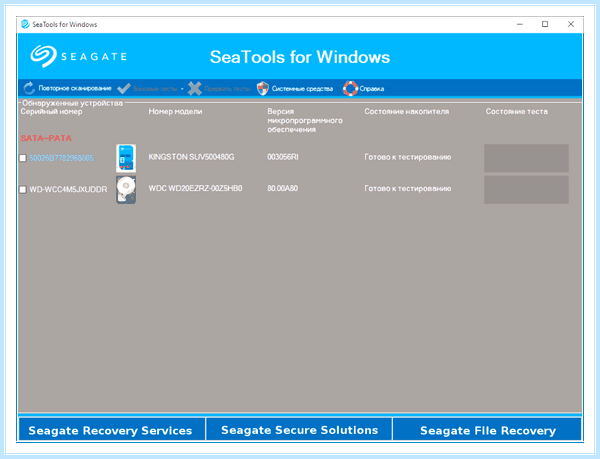Open Seagate Recovery Services
Image resolution: width=600 pixels, height=459 pixels.
pos(111,430)
